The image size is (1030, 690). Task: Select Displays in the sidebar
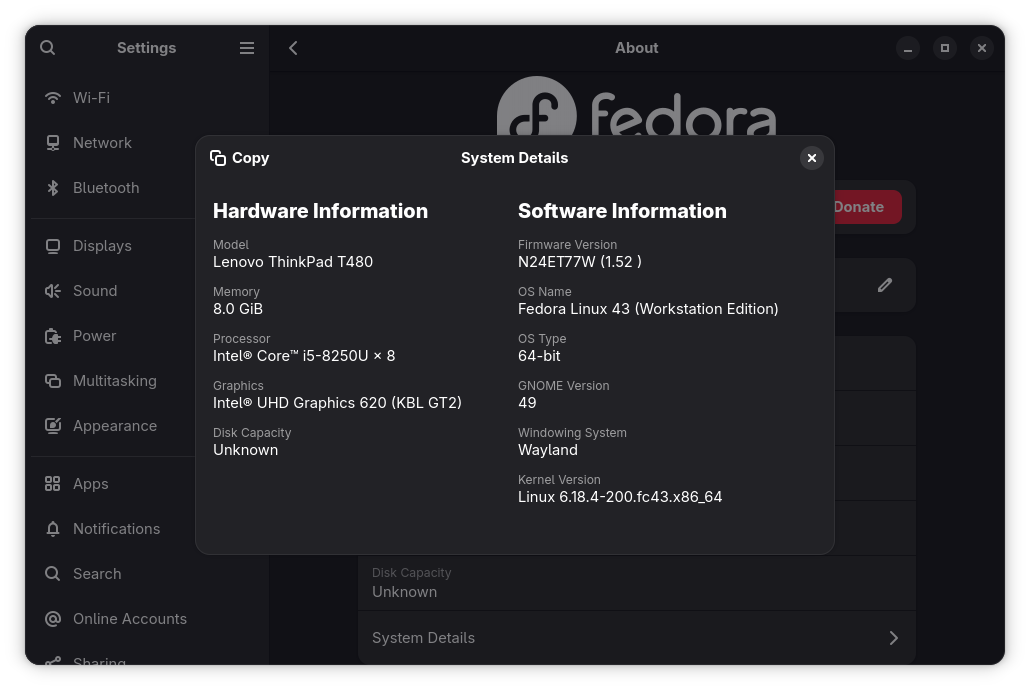[102, 246]
